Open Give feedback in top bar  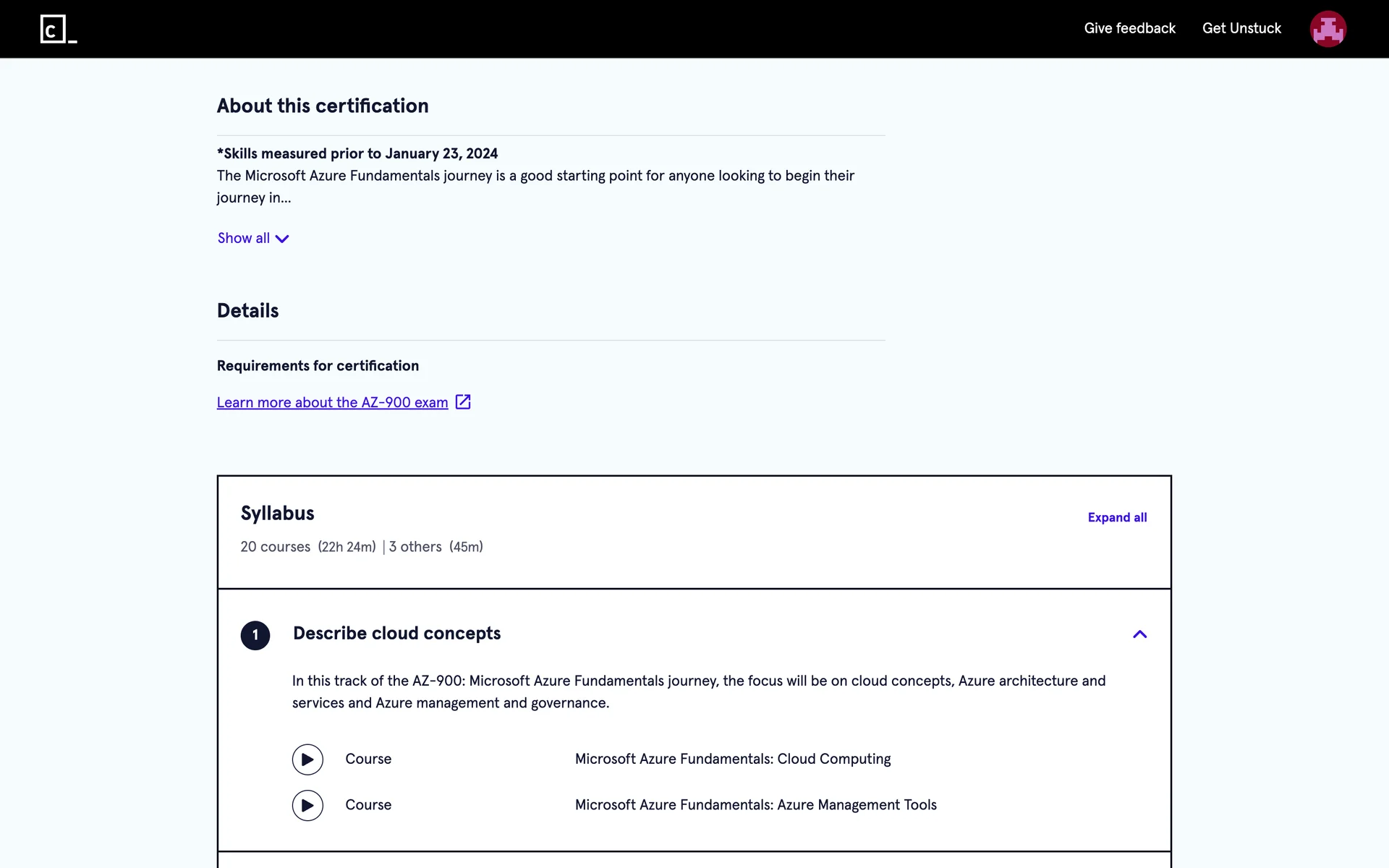pos(1129,28)
